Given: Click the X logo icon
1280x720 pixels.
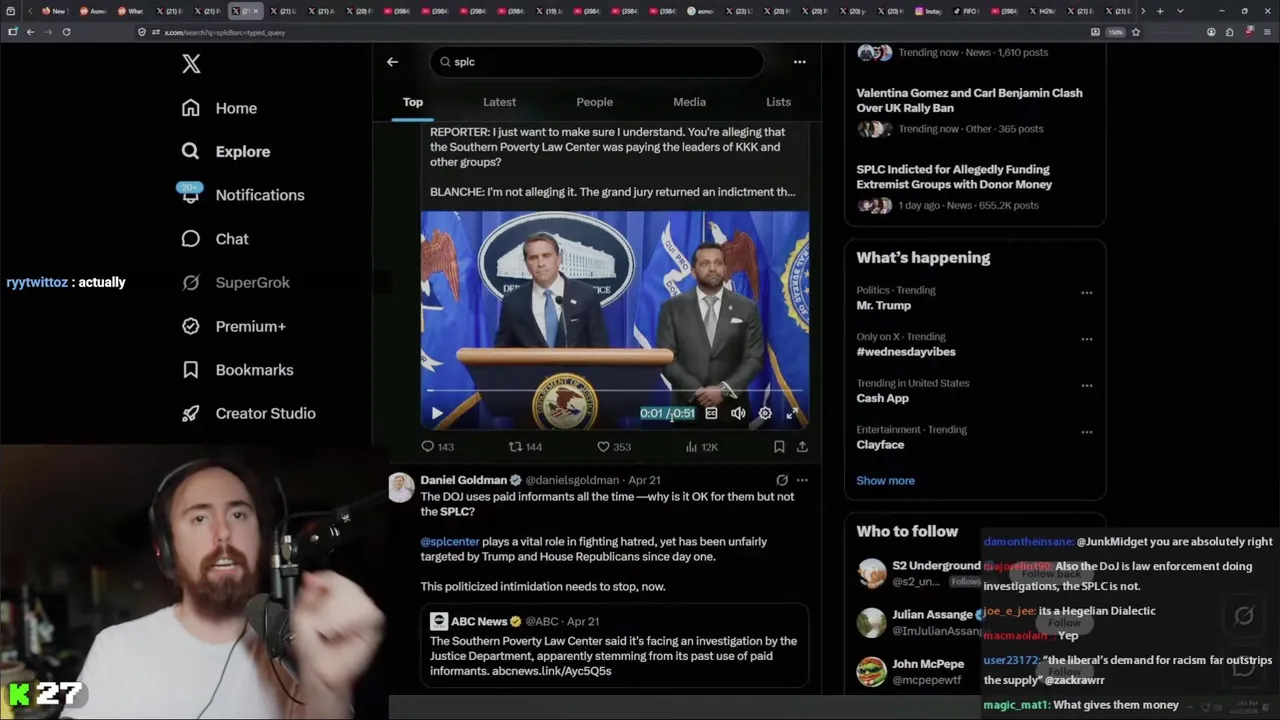Looking at the screenshot, I should point(191,64).
